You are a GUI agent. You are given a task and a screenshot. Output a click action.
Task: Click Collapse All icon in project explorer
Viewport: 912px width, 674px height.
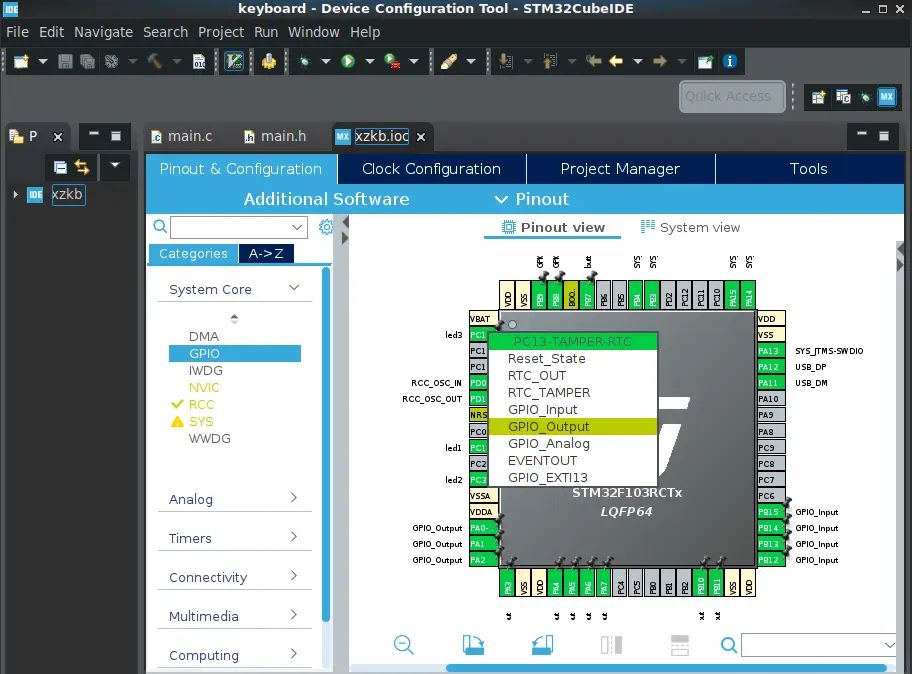60,167
